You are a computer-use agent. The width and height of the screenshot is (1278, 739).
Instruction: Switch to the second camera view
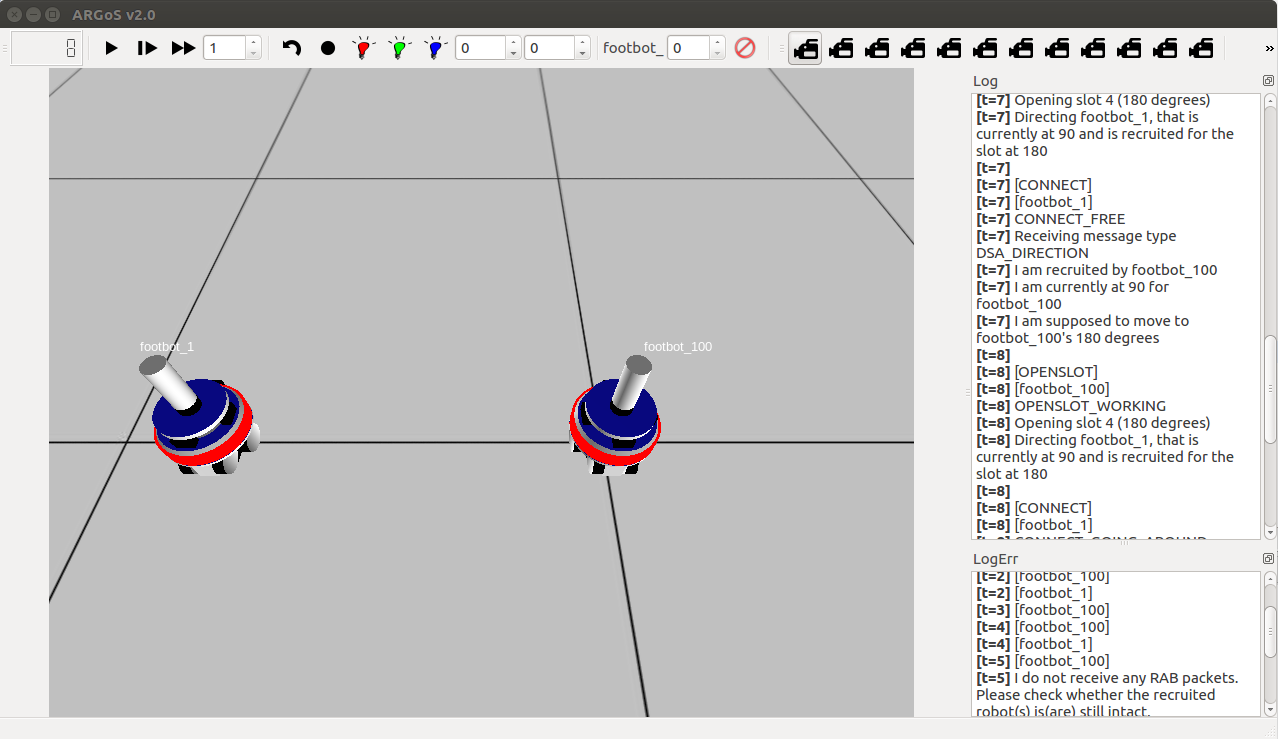pos(841,48)
